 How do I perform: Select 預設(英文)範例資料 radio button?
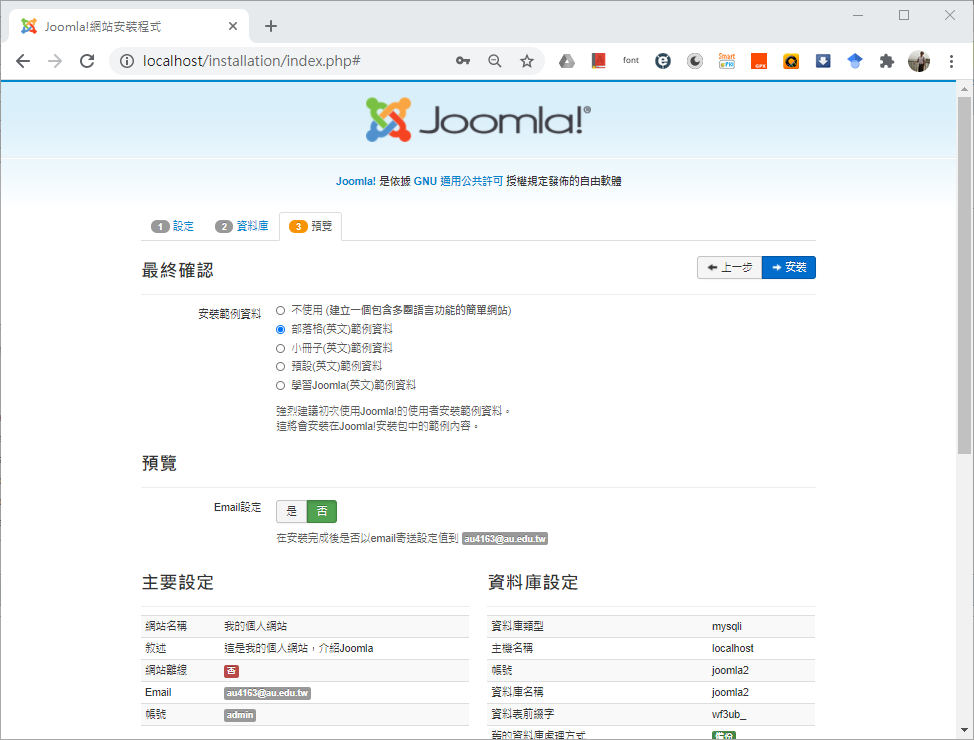coord(281,367)
